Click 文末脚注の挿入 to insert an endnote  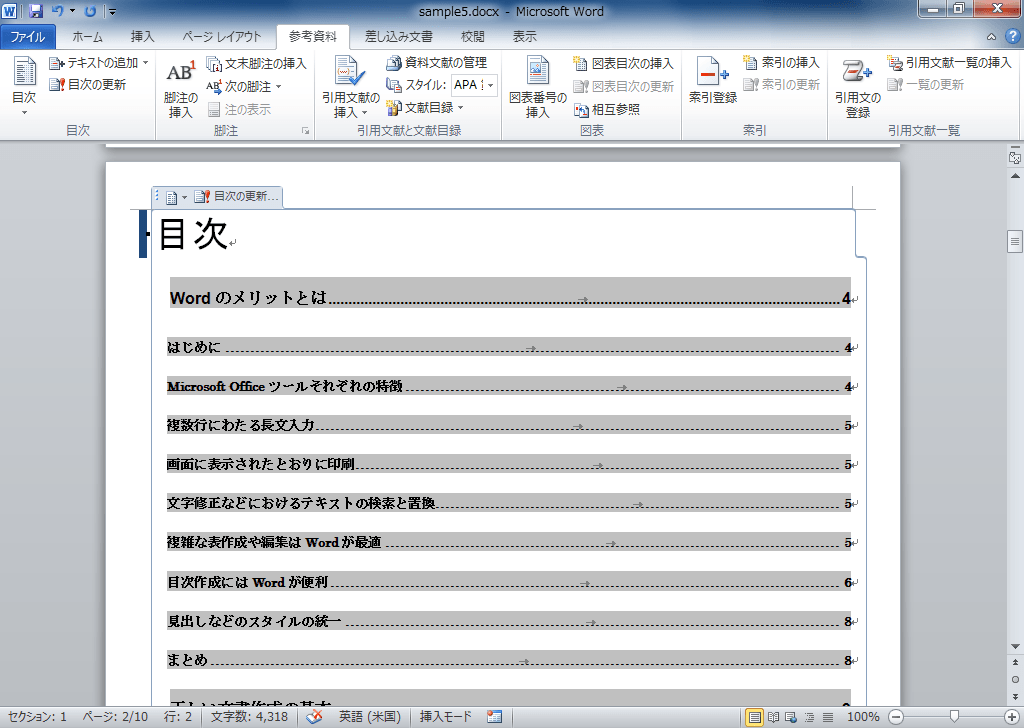[256, 63]
